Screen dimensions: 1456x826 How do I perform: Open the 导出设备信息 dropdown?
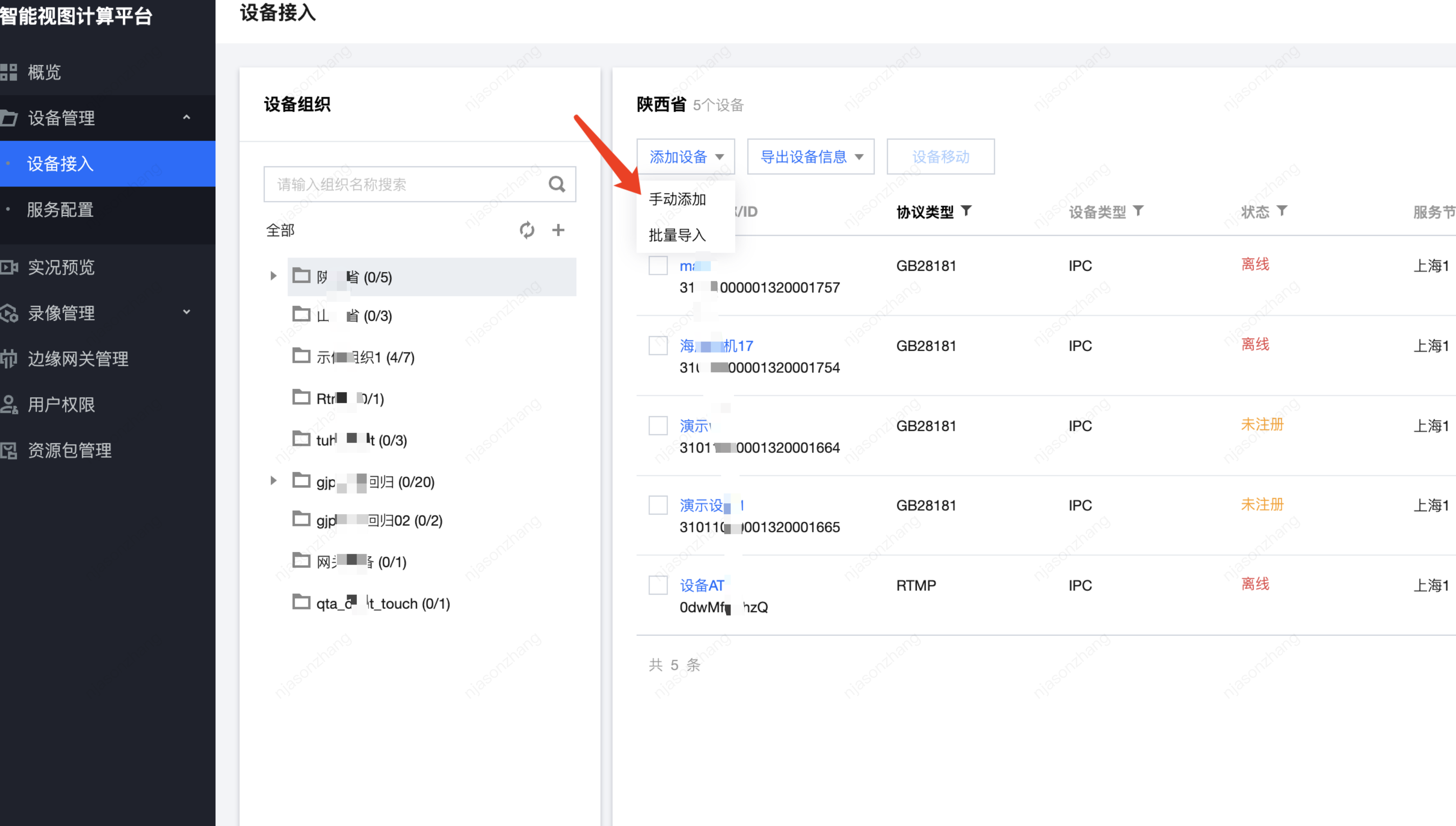click(810, 157)
